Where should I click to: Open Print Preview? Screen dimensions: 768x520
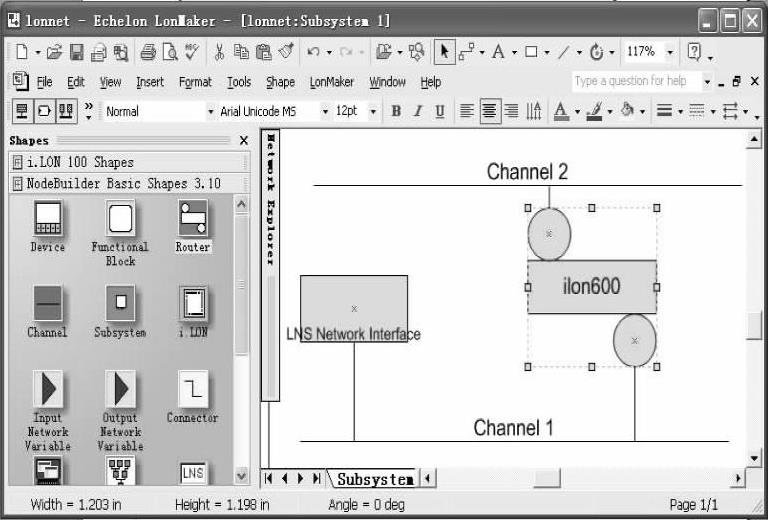[x=170, y=51]
